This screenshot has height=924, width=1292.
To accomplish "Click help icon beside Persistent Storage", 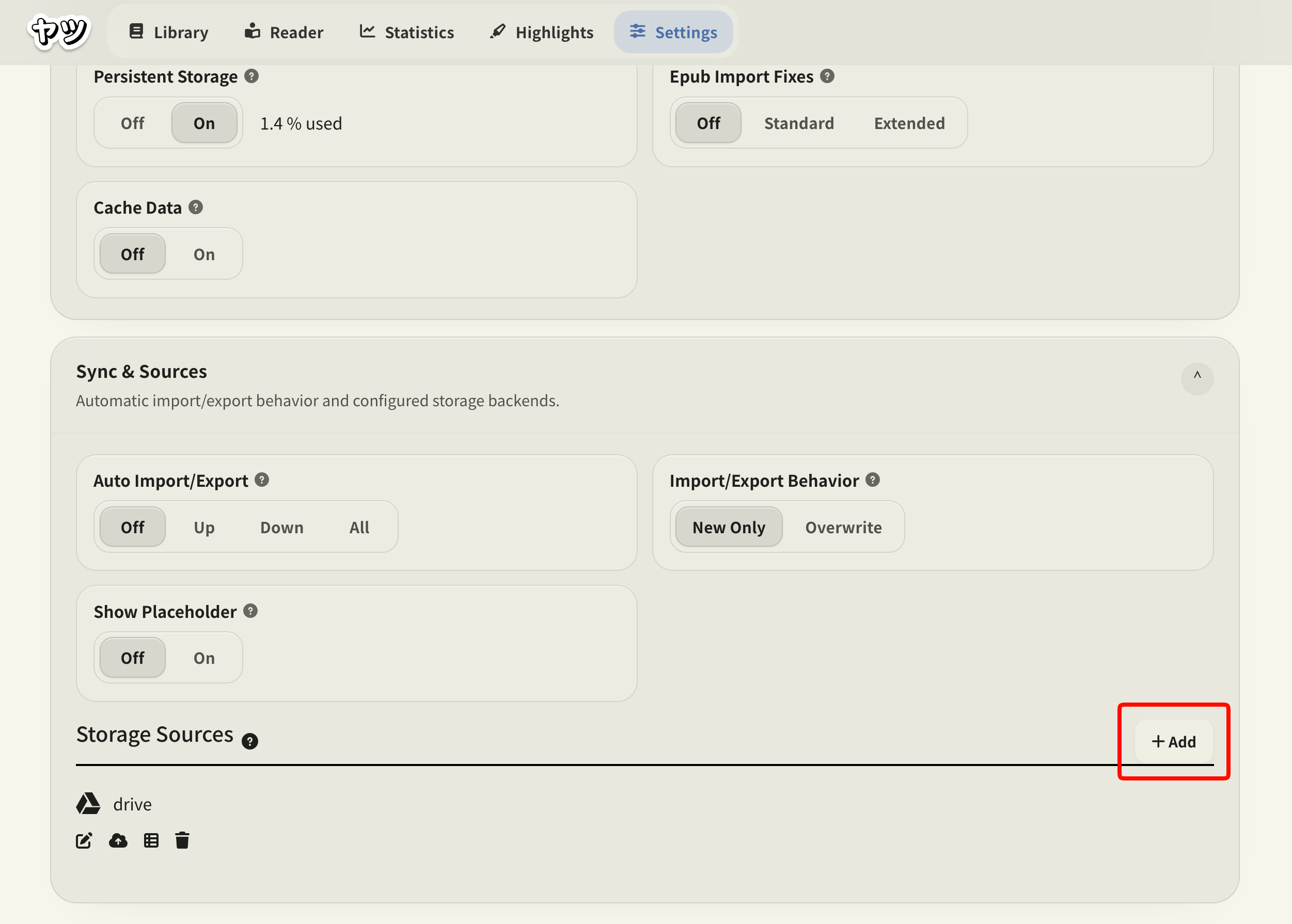I will [x=251, y=76].
